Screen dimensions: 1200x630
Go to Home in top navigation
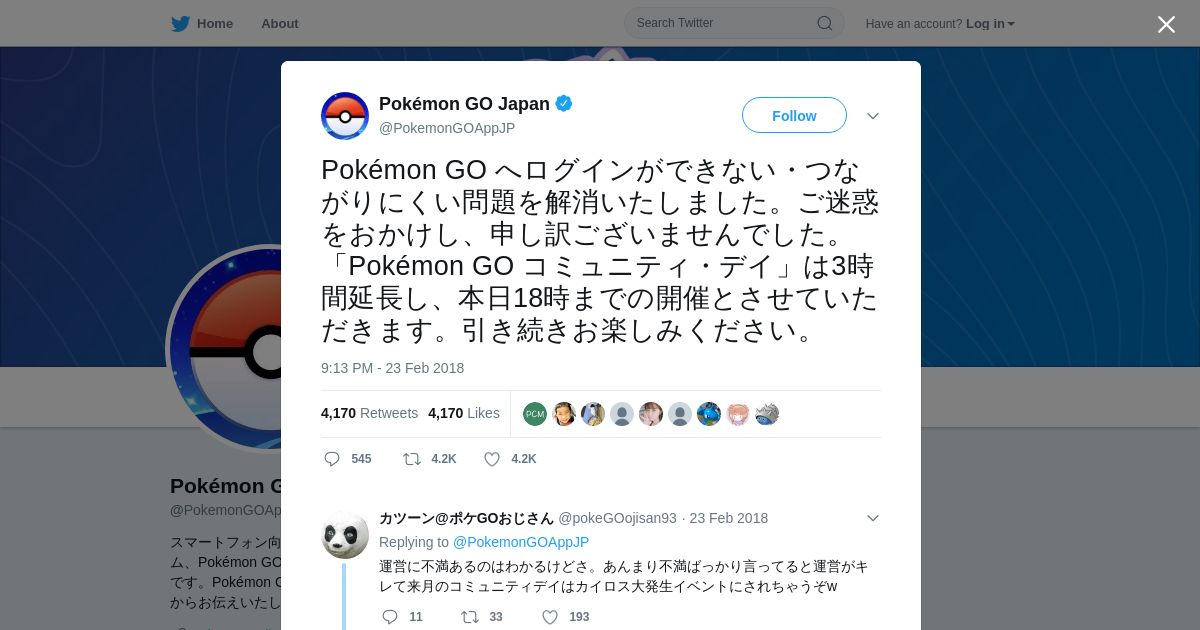(215, 23)
